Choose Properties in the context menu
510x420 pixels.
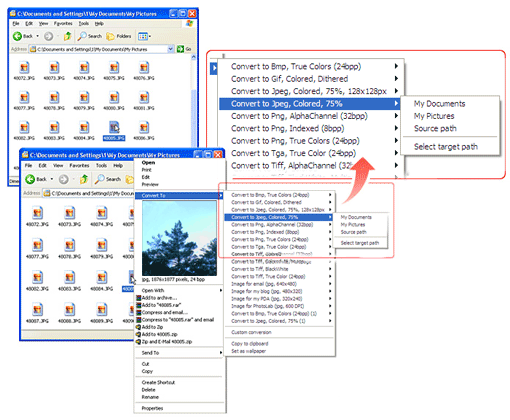[x=152, y=408]
